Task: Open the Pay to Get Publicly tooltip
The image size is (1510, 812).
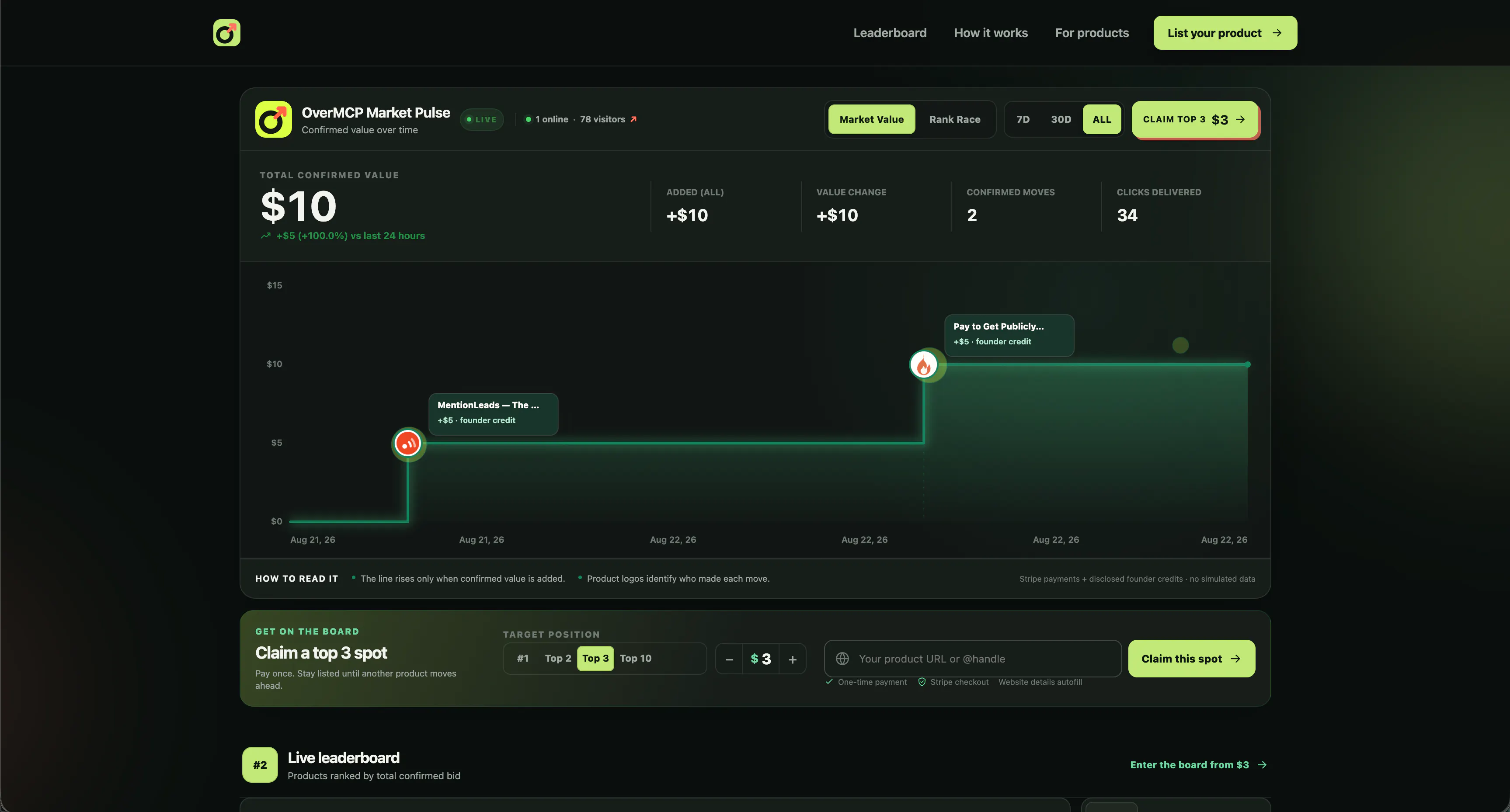Action: (1009, 335)
